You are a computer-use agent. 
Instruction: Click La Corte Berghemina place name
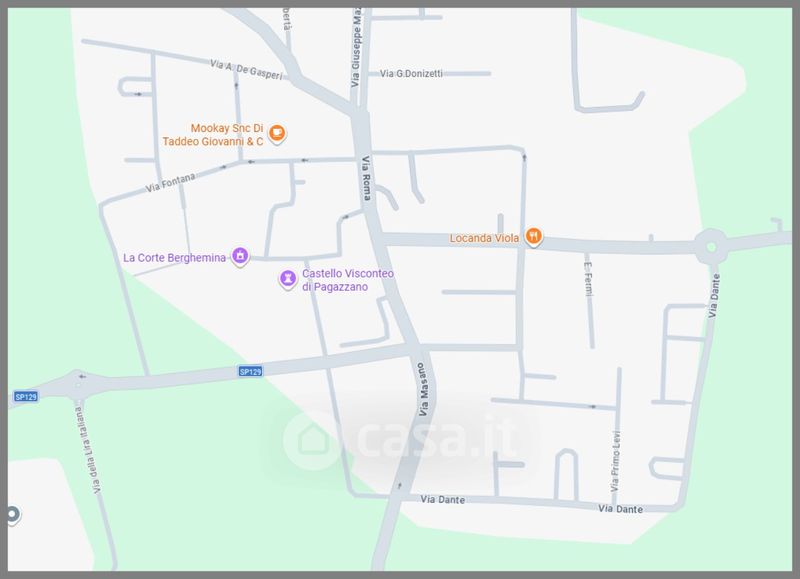click(174, 258)
